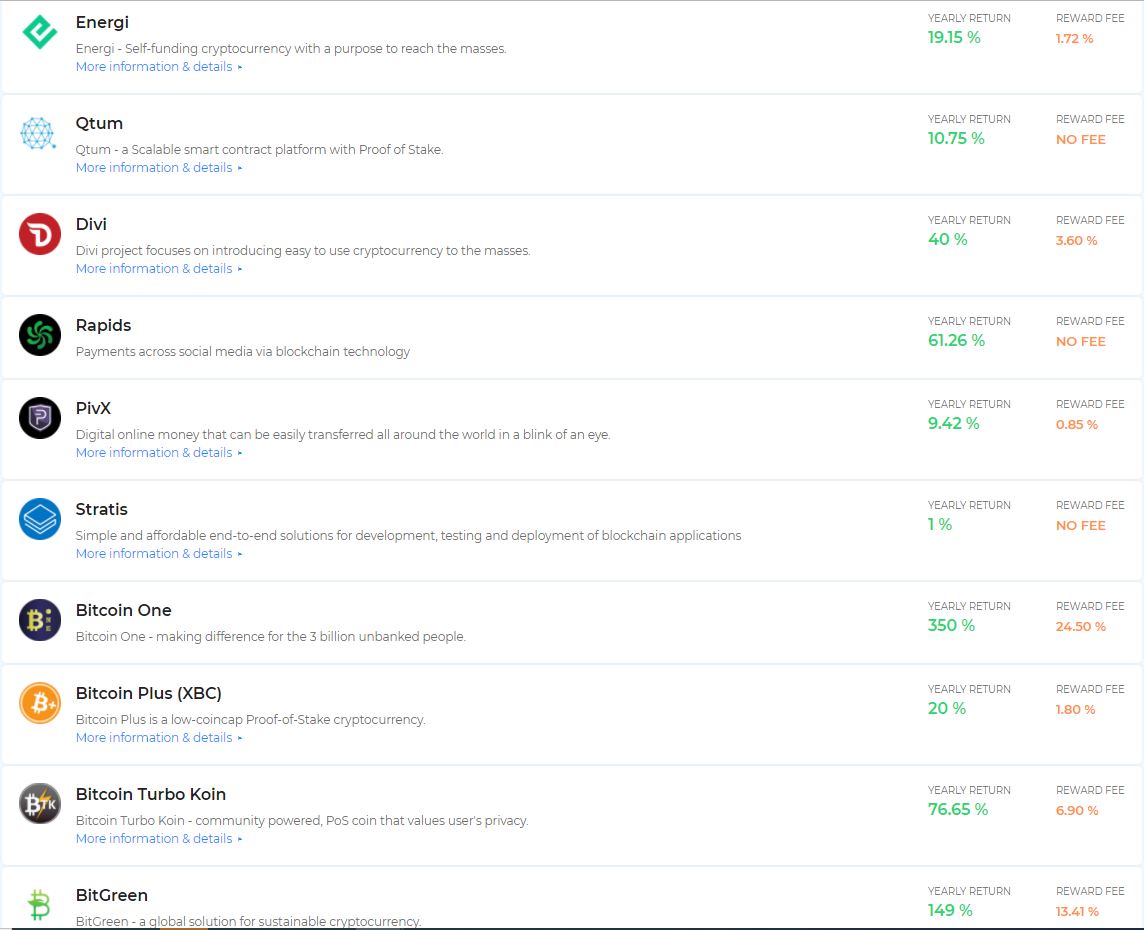Click the Bitcoin Plus (XBC) logo
Image resolution: width=1144 pixels, height=930 pixels.
[x=40, y=703]
